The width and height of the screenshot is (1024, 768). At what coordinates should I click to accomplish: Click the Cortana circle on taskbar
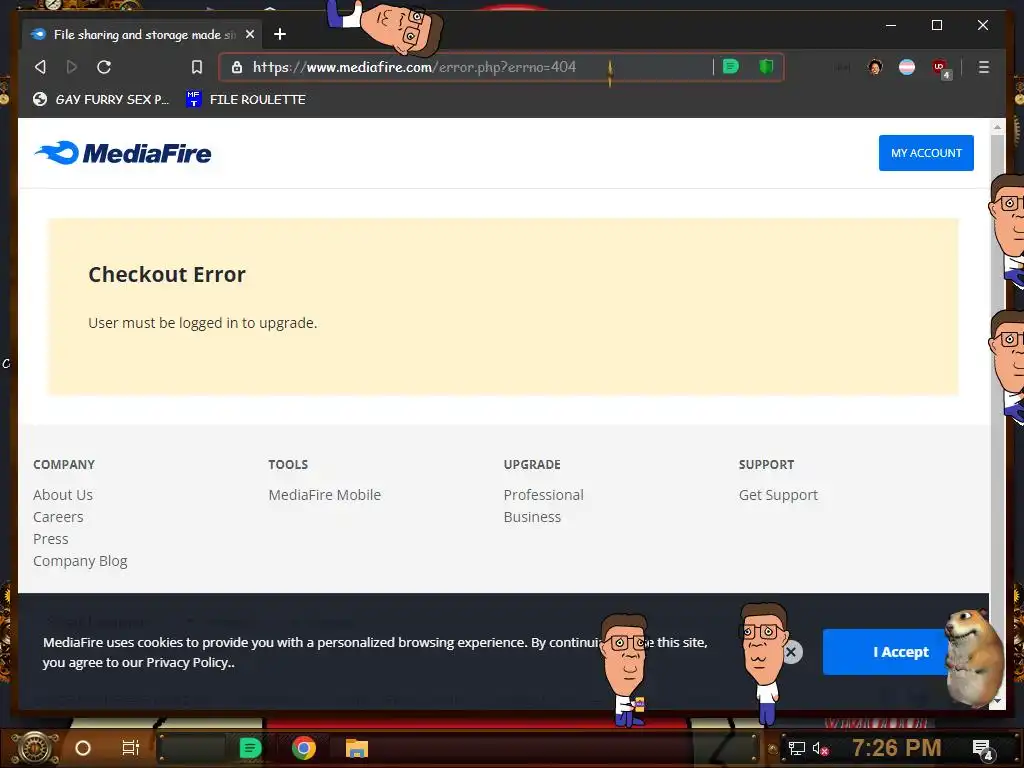pos(83,748)
